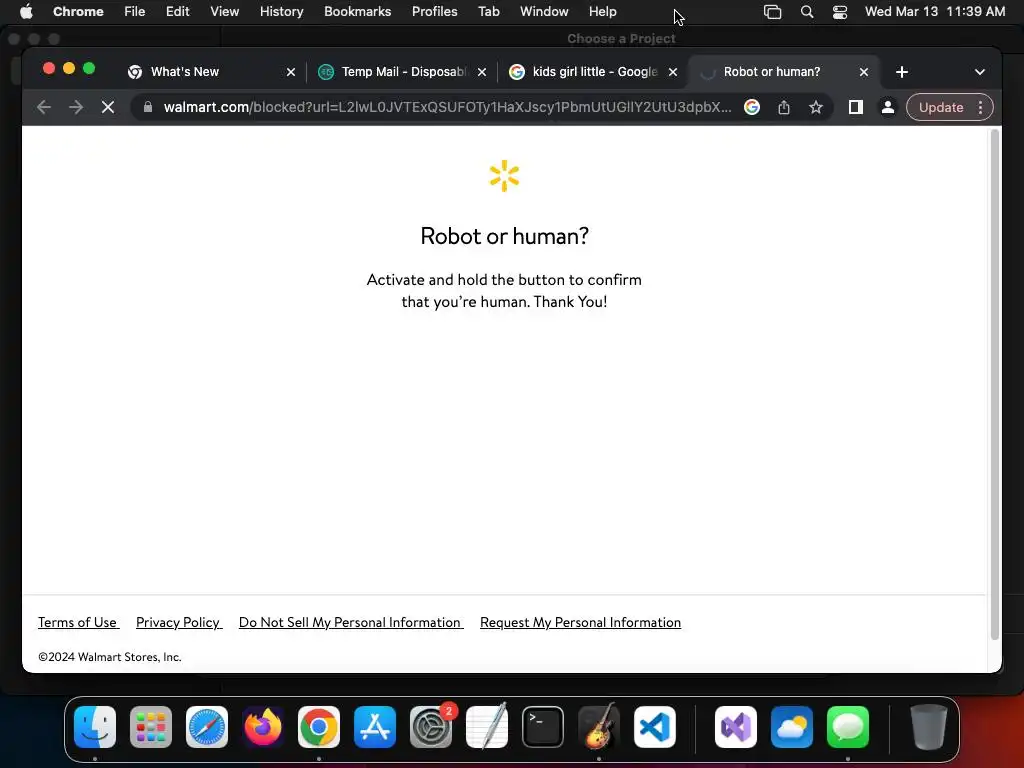Expand the tab search chevron
The image size is (1024, 768).
coord(980,72)
